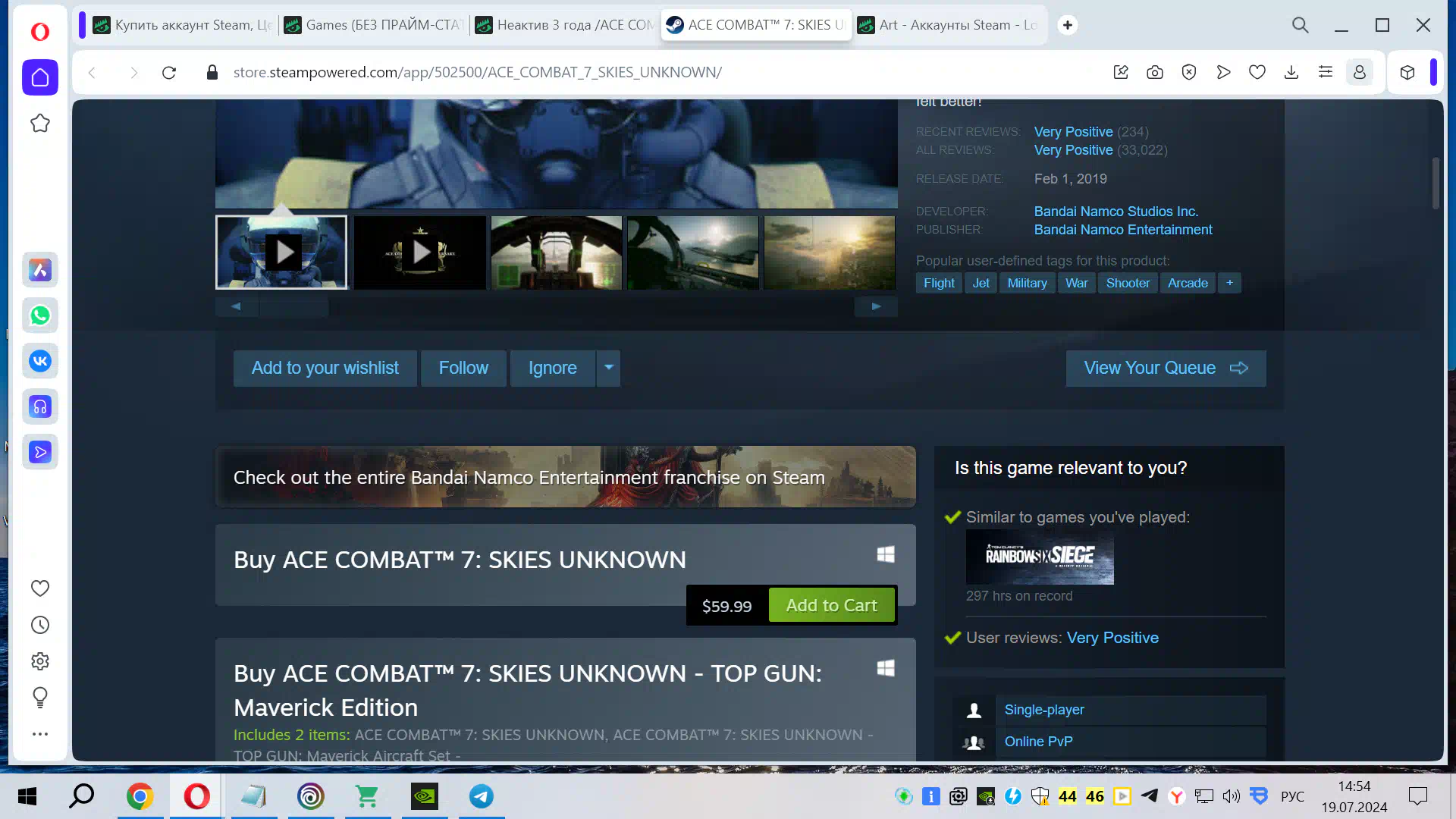
Task: Open Bandai Namco Studios Inc. developer link
Action: coord(1116,212)
